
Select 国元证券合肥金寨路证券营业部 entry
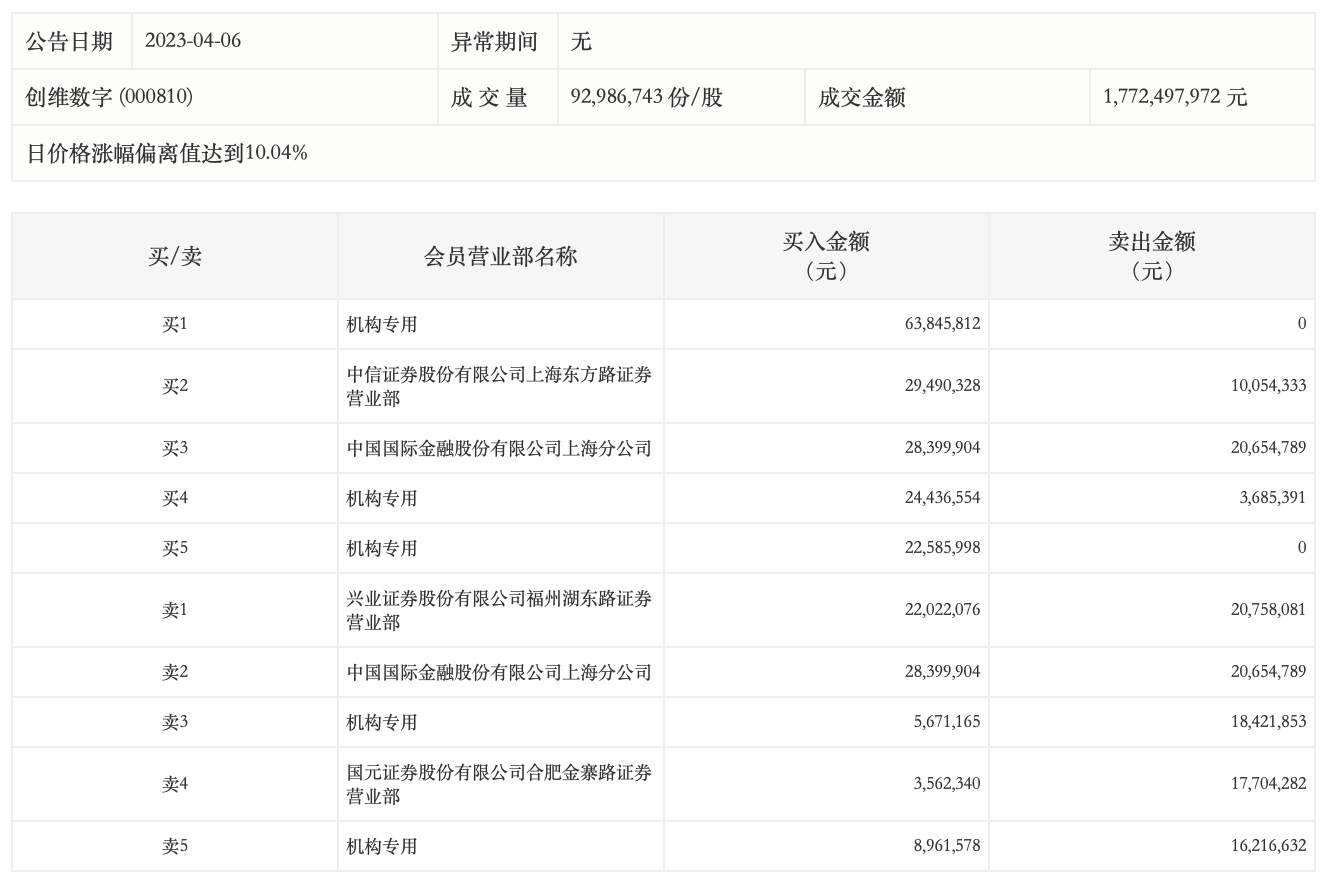coord(498,784)
